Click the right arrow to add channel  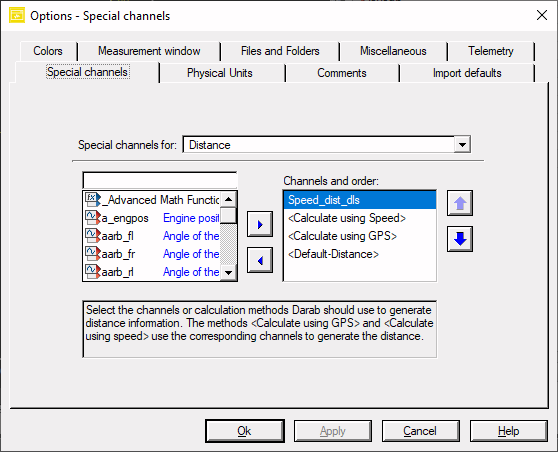(260, 224)
